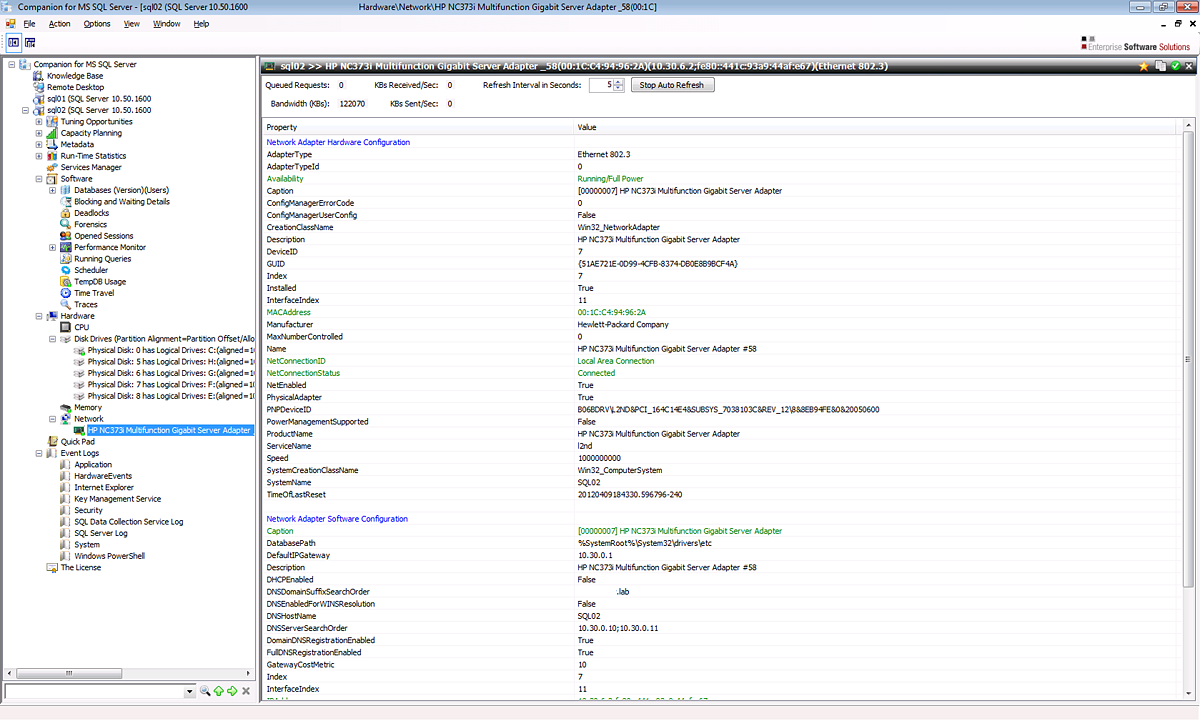1200x721 pixels.
Task: Expand the Tuning Opportunities node
Action: 39,122
